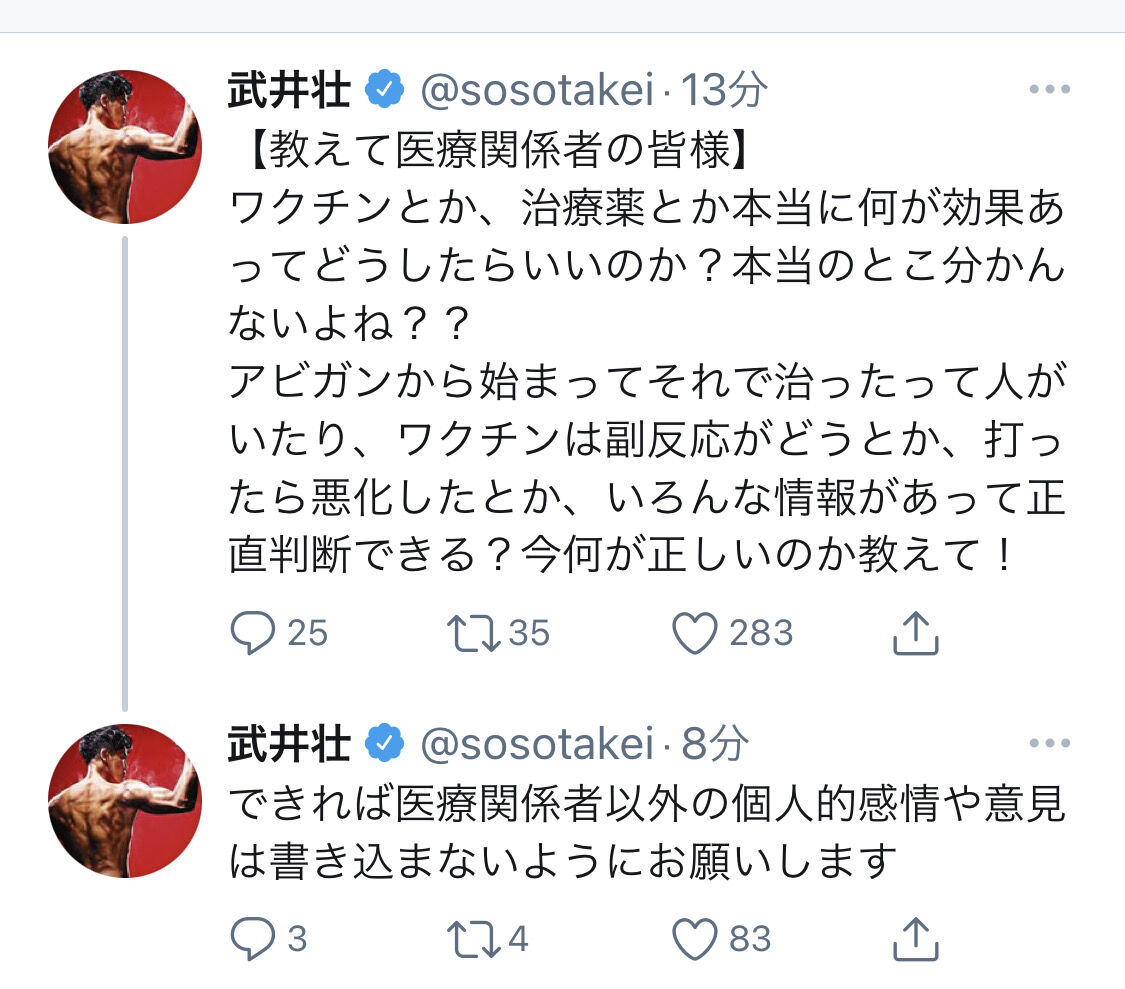
Task: Open @sosotakei handle on first tweet
Action: pos(539,91)
